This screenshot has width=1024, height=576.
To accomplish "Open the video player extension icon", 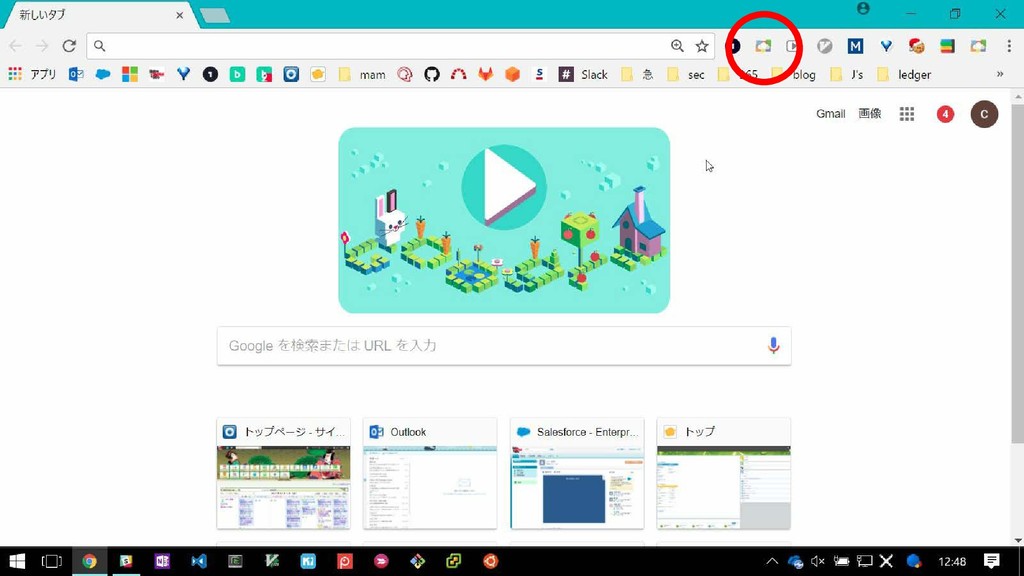I will click(792, 46).
